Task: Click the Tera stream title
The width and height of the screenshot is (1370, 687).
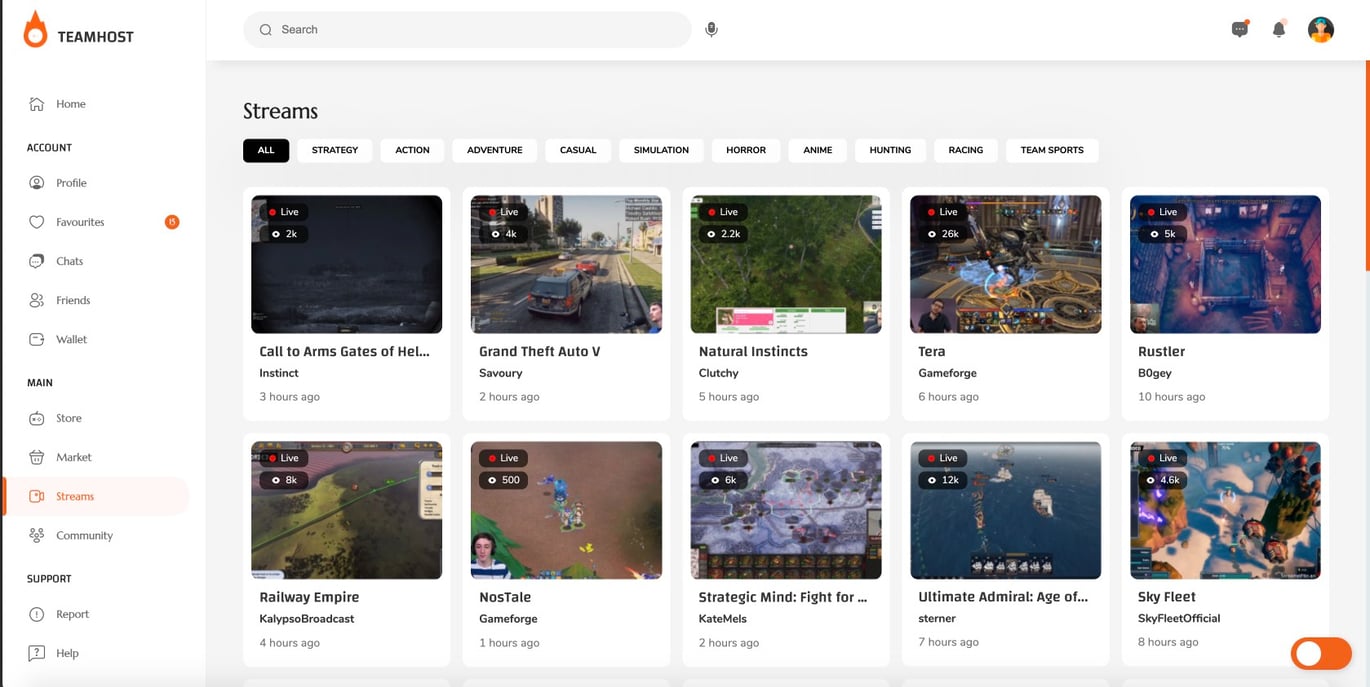Action: coord(932,351)
